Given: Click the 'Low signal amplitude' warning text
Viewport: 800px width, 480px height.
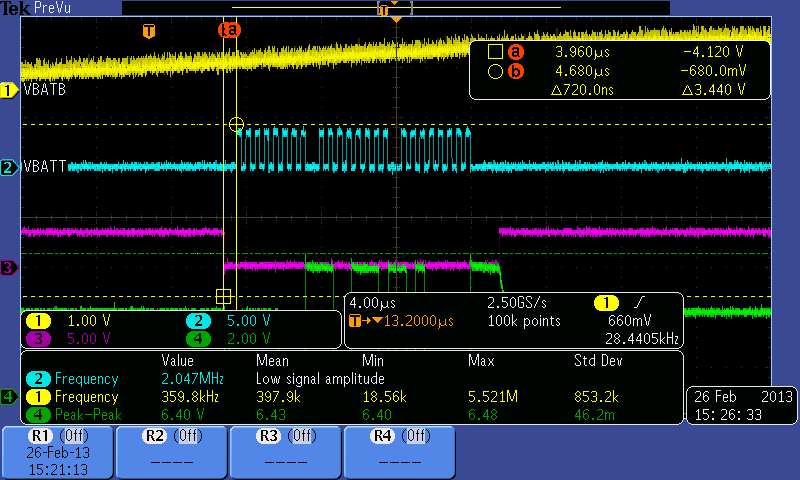Looking at the screenshot, I should coord(320,379).
